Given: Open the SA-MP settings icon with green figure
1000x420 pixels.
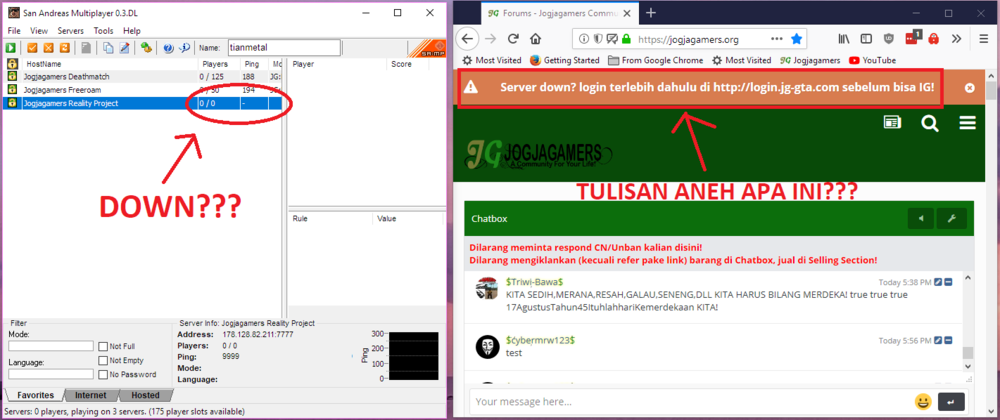Looking at the screenshot, I should pos(146,48).
